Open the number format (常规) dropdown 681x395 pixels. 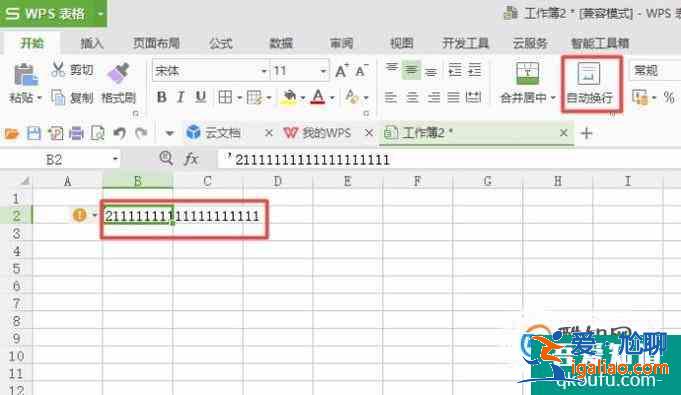[x=655, y=70]
